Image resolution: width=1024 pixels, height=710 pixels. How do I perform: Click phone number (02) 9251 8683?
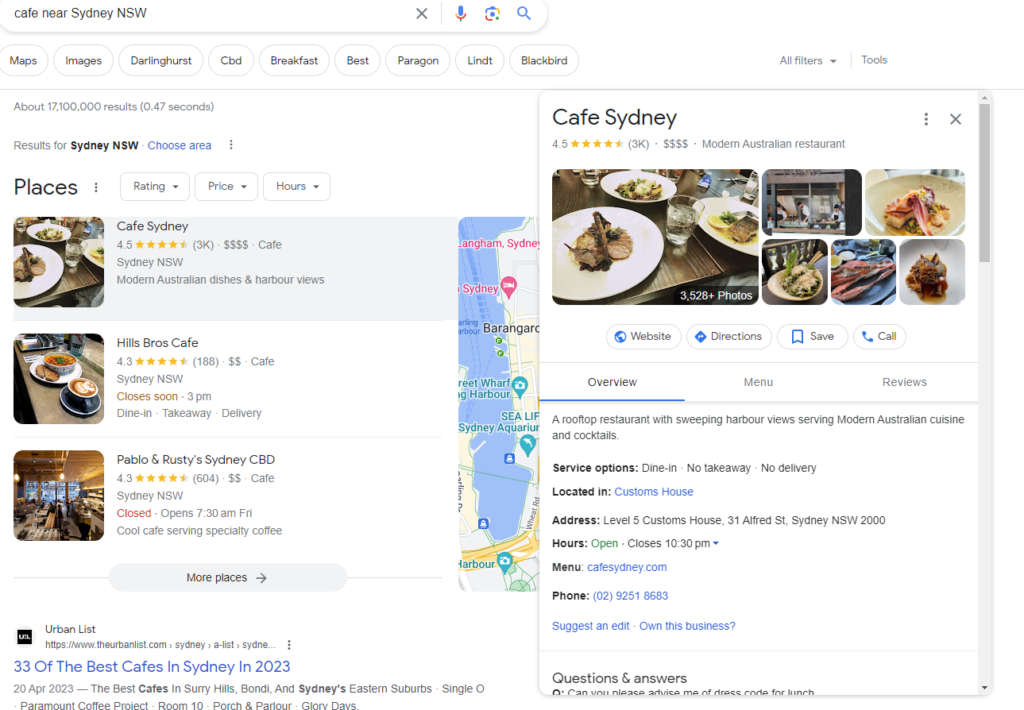click(630, 596)
